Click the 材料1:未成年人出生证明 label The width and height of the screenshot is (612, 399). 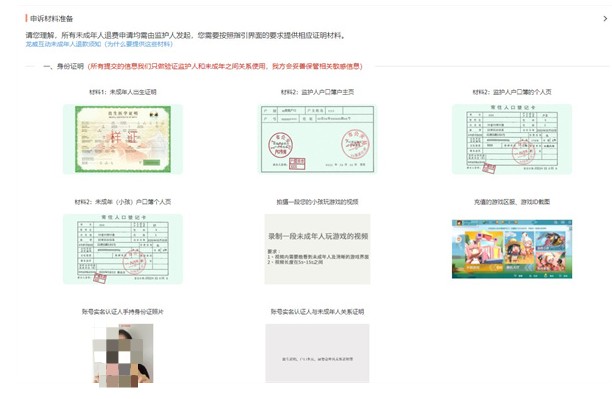pos(123,92)
